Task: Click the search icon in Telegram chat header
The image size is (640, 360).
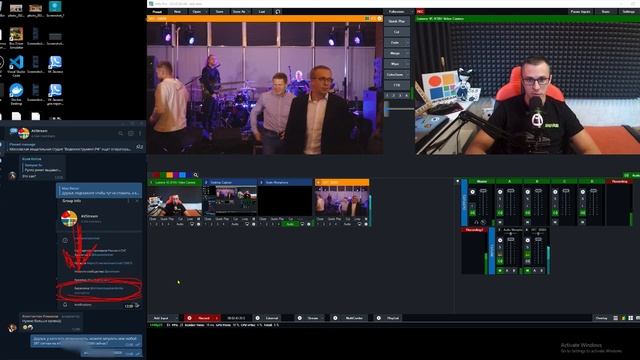Action: coord(121,133)
